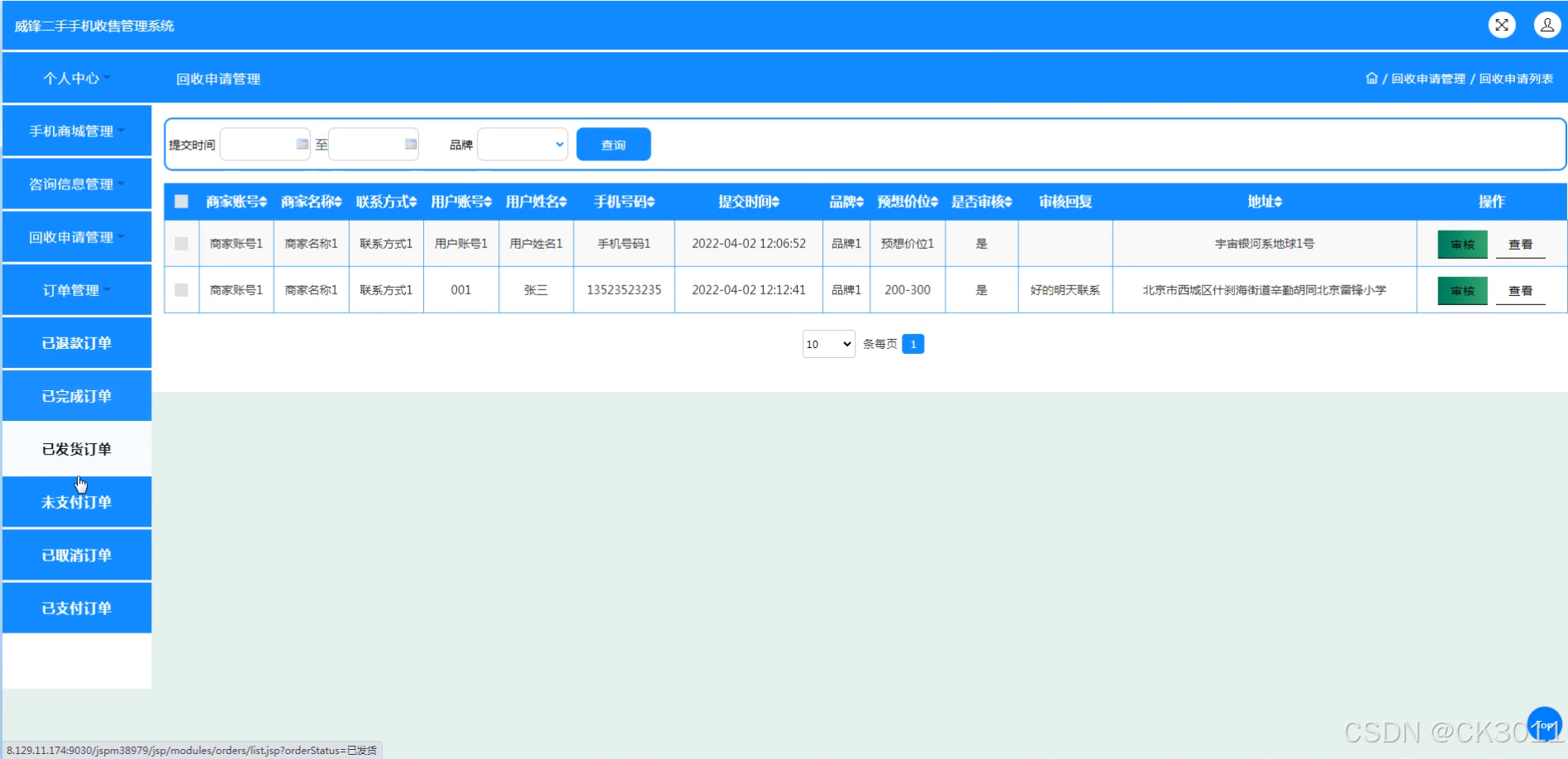
Task: Go to page 1 in pagination
Action: point(913,344)
